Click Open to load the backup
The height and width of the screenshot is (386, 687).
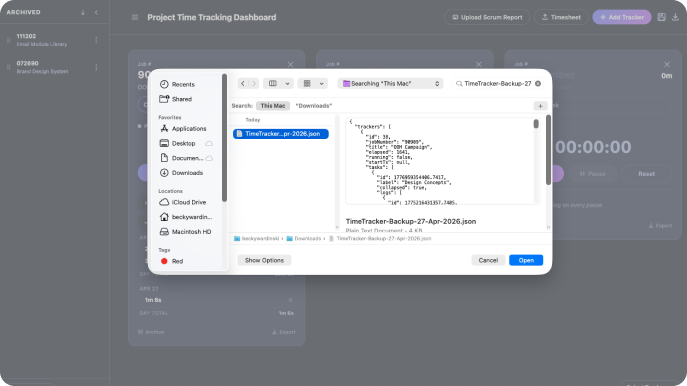[526, 260]
